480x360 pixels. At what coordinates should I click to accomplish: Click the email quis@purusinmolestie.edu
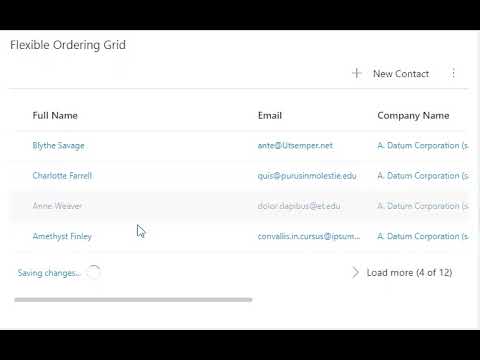(x=307, y=176)
